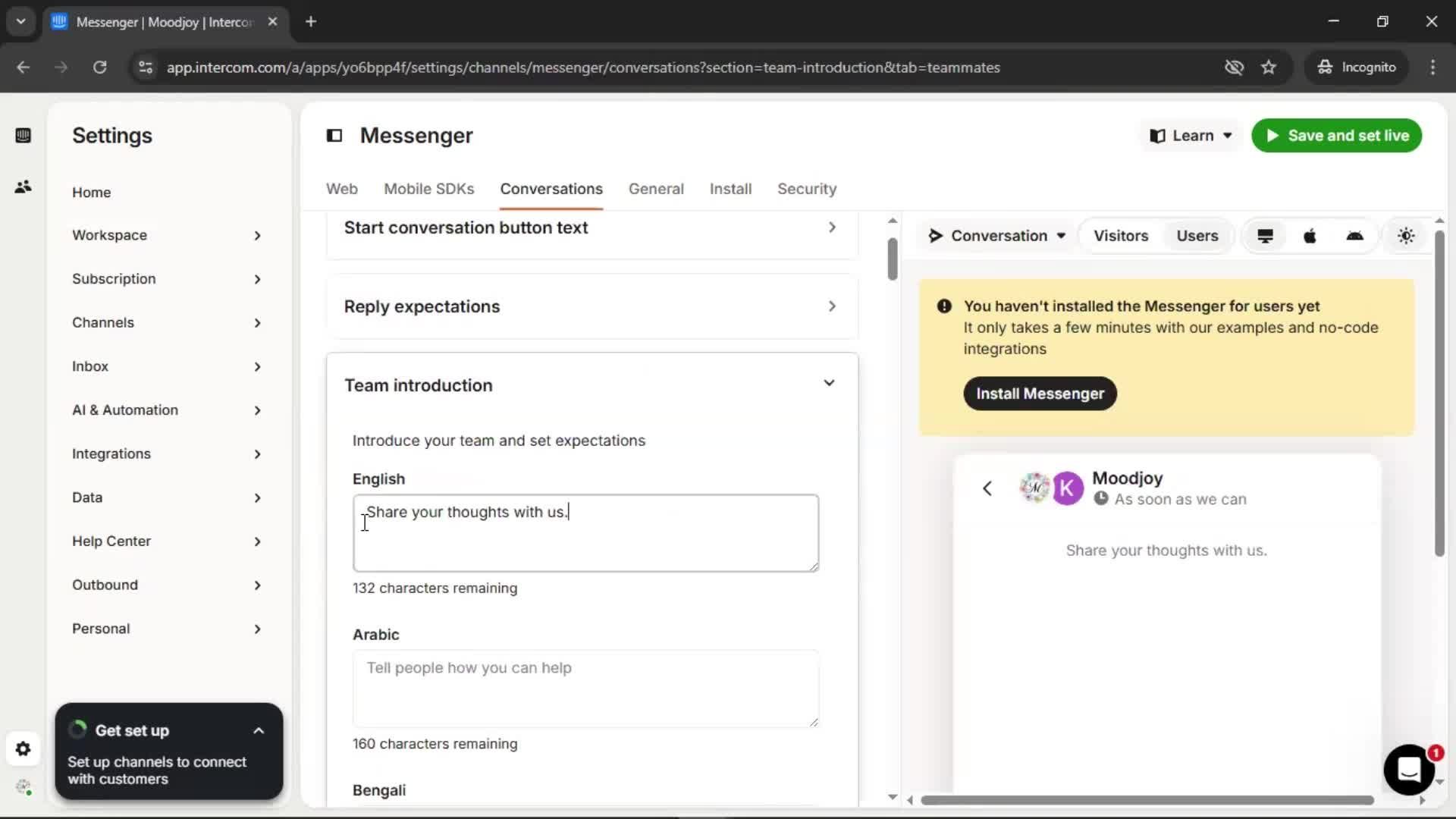Click the Incognito profile button
Screen dimensions: 1456x819
1357,67
